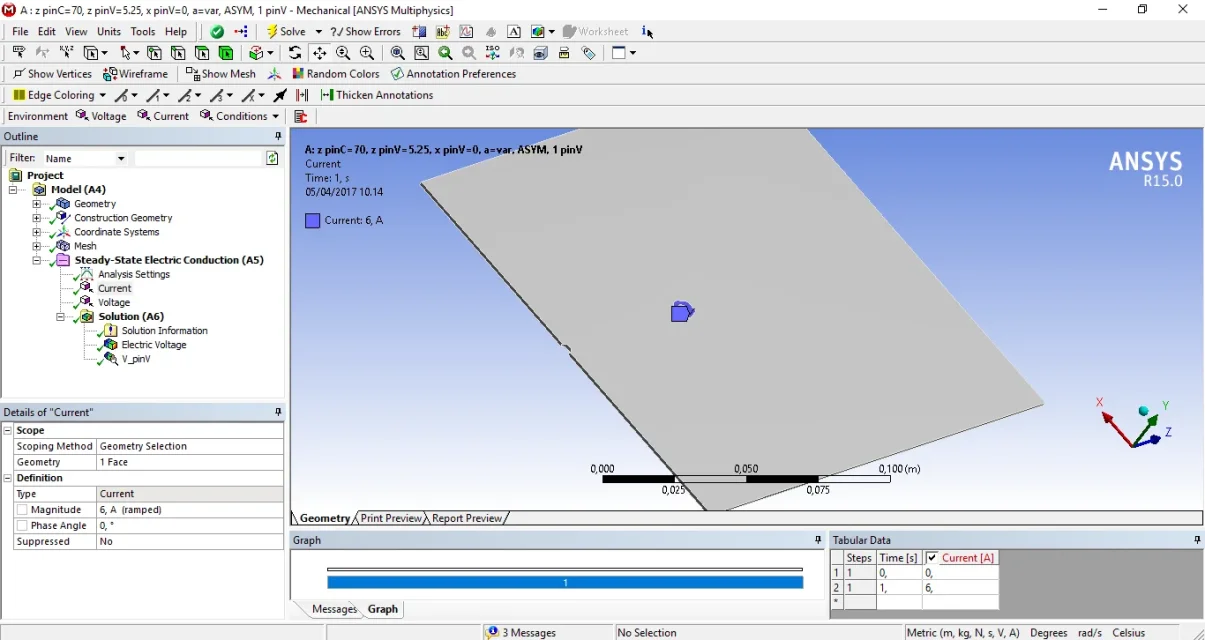The height and width of the screenshot is (640, 1205).
Task: Open the Viewports dropdown arrow
Action: tap(633, 53)
